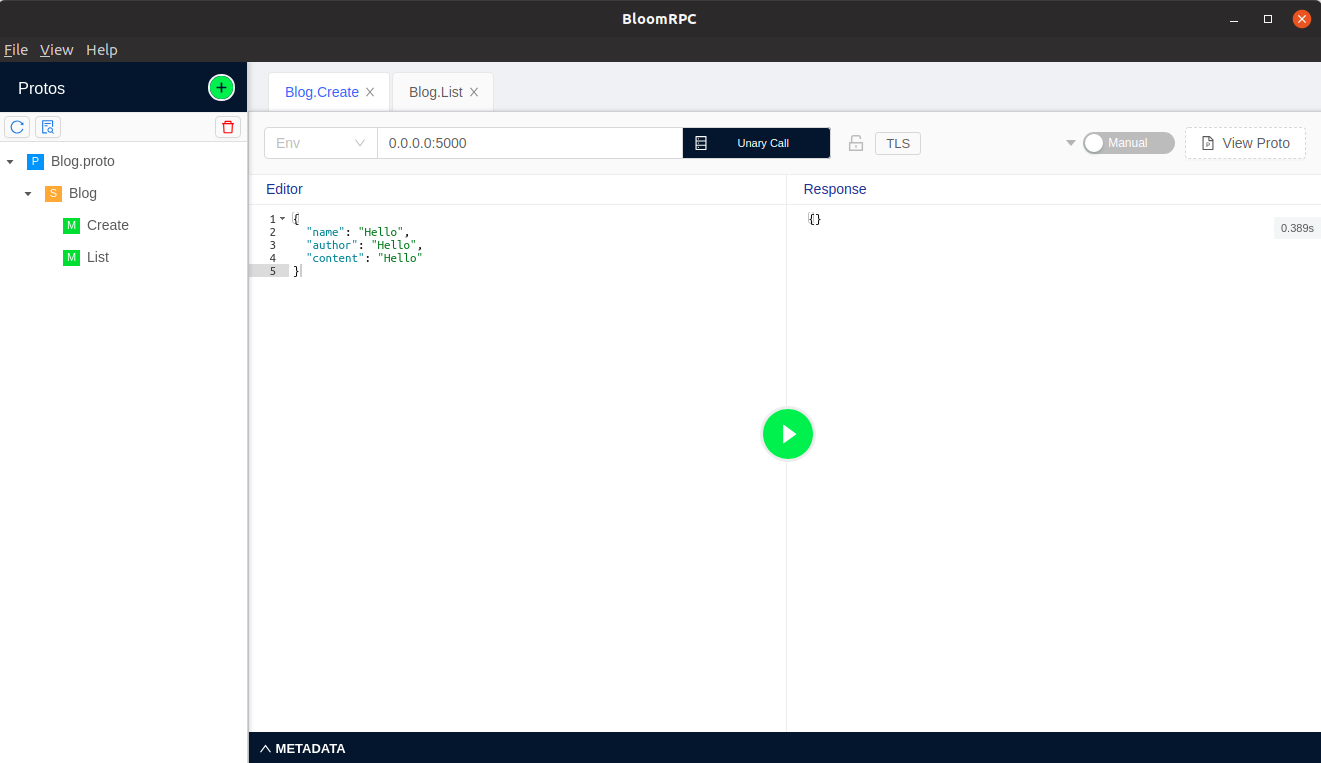The image size is (1321, 763).
Task: Click the Editor heading label
Action: [x=284, y=189]
